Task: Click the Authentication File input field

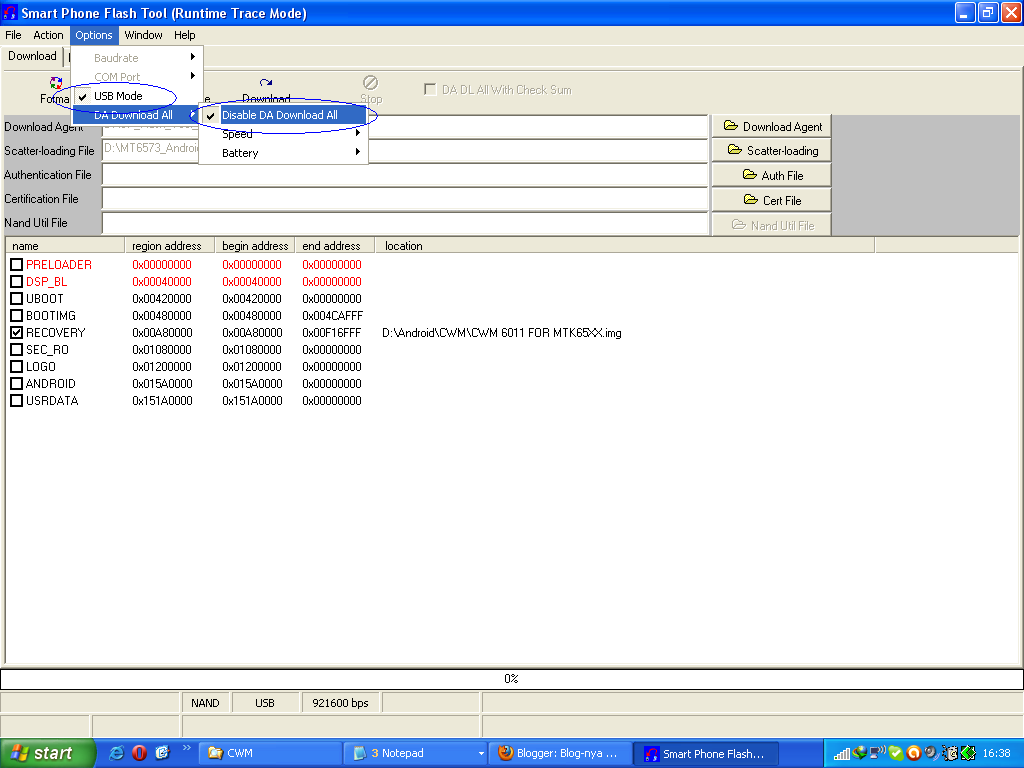Action: pos(405,175)
